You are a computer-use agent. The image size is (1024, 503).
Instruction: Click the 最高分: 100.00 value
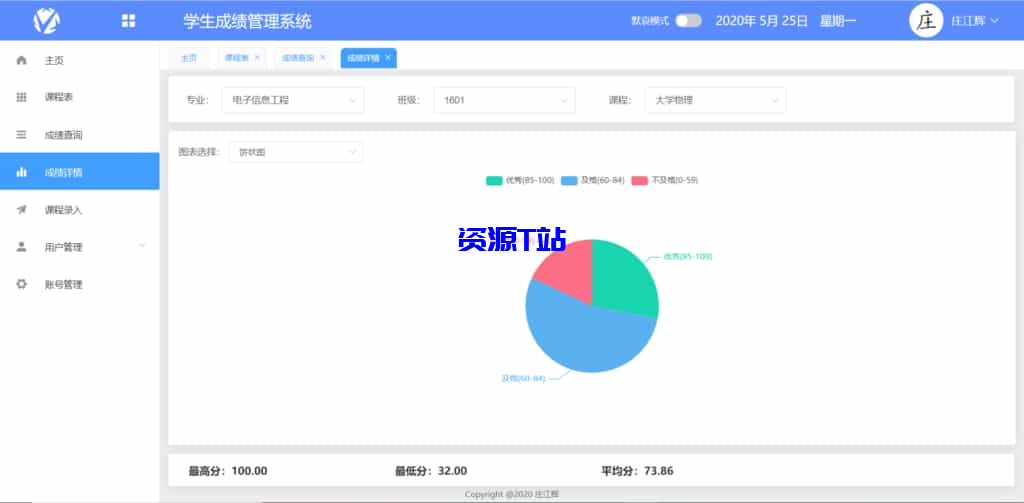pyautogui.click(x=228, y=471)
